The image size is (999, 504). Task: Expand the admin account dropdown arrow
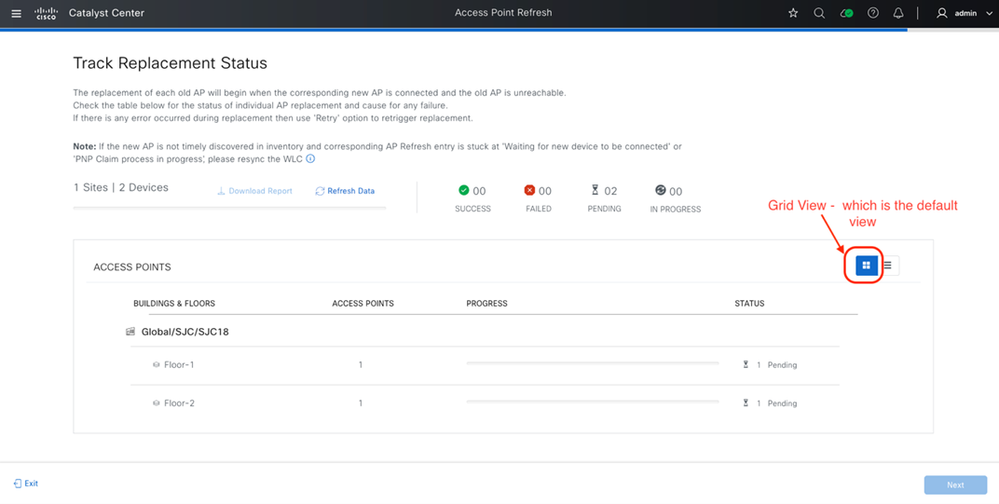pyautogui.click(x=988, y=13)
